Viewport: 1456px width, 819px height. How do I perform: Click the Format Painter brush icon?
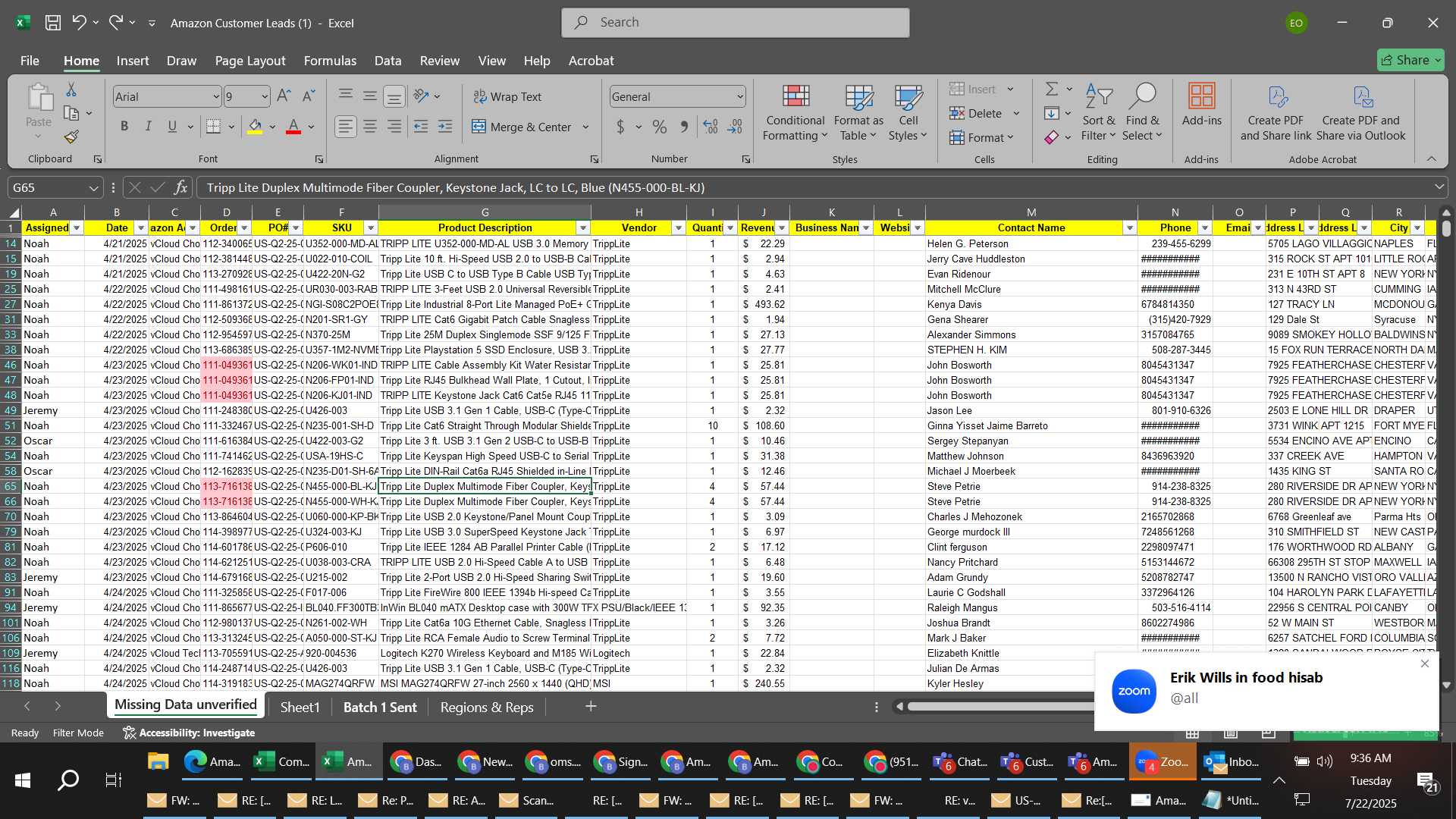tap(71, 136)
